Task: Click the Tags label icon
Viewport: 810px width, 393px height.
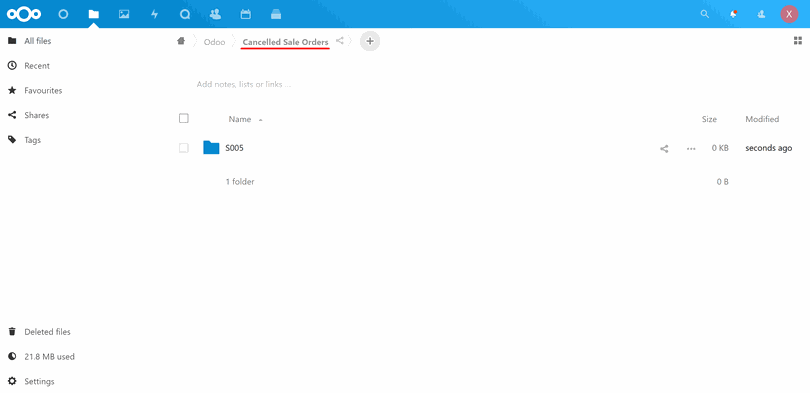Action: pyautogui.click(x=12, y=140)
